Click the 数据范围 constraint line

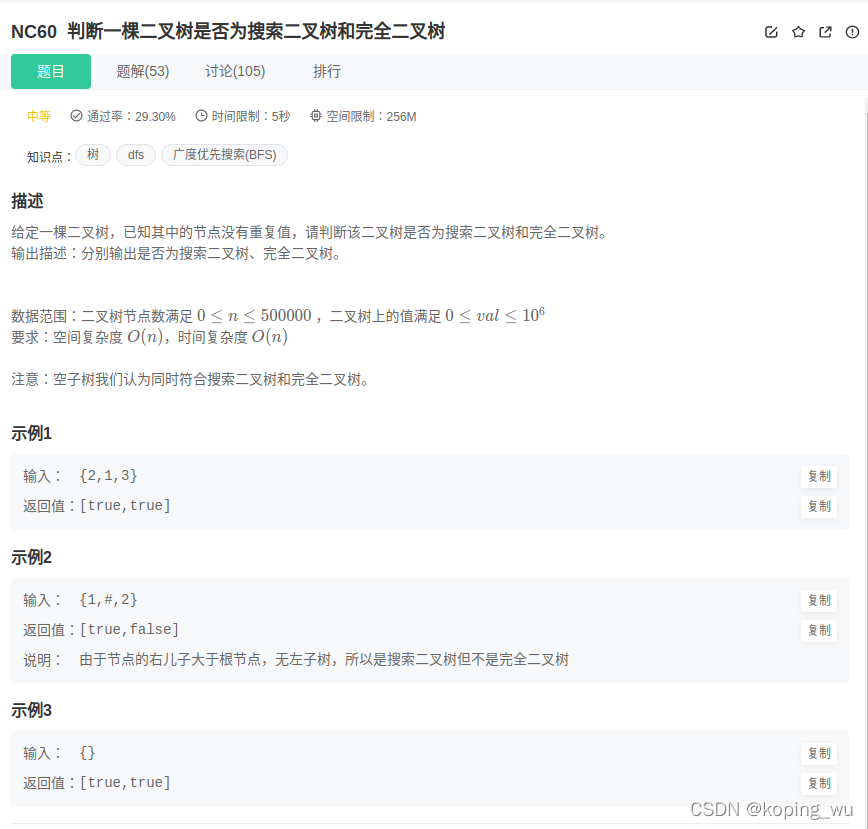(278, 316)
